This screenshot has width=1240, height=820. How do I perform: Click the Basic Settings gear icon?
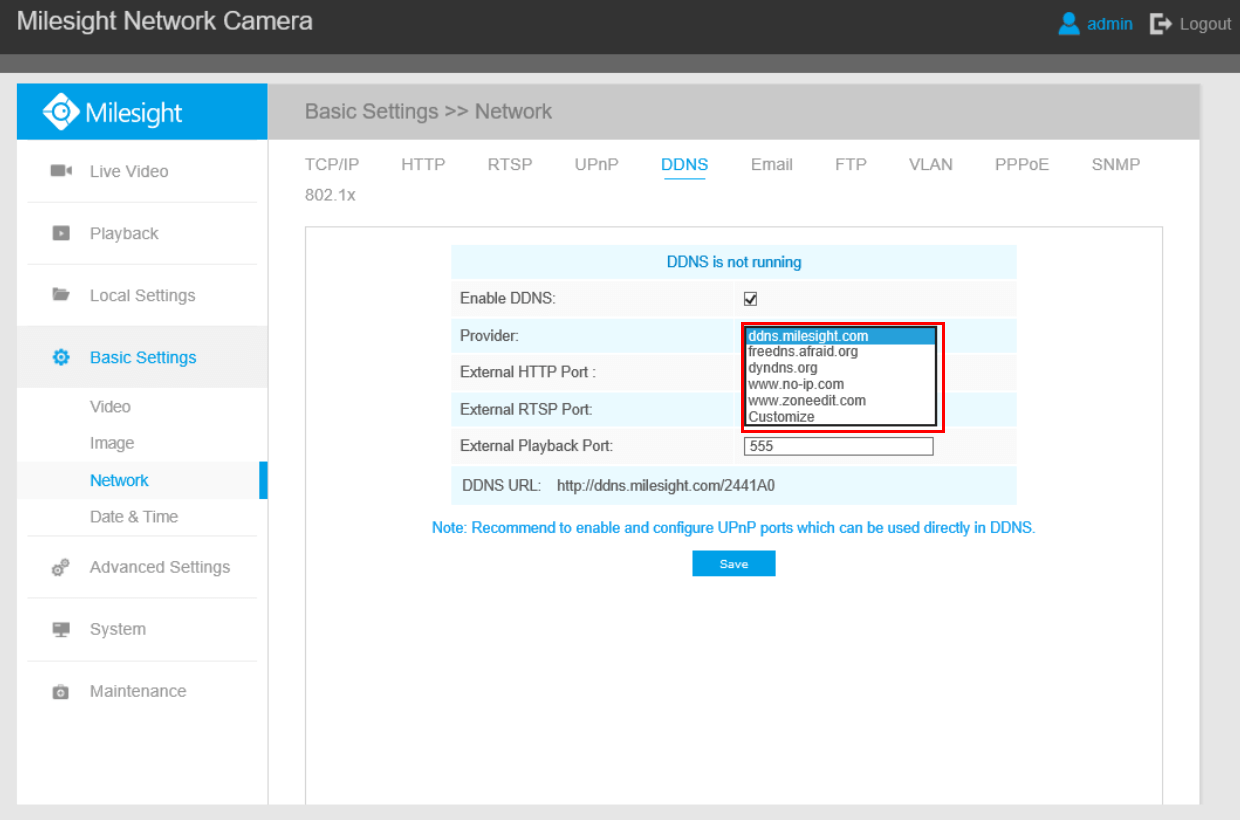[61, 357]
